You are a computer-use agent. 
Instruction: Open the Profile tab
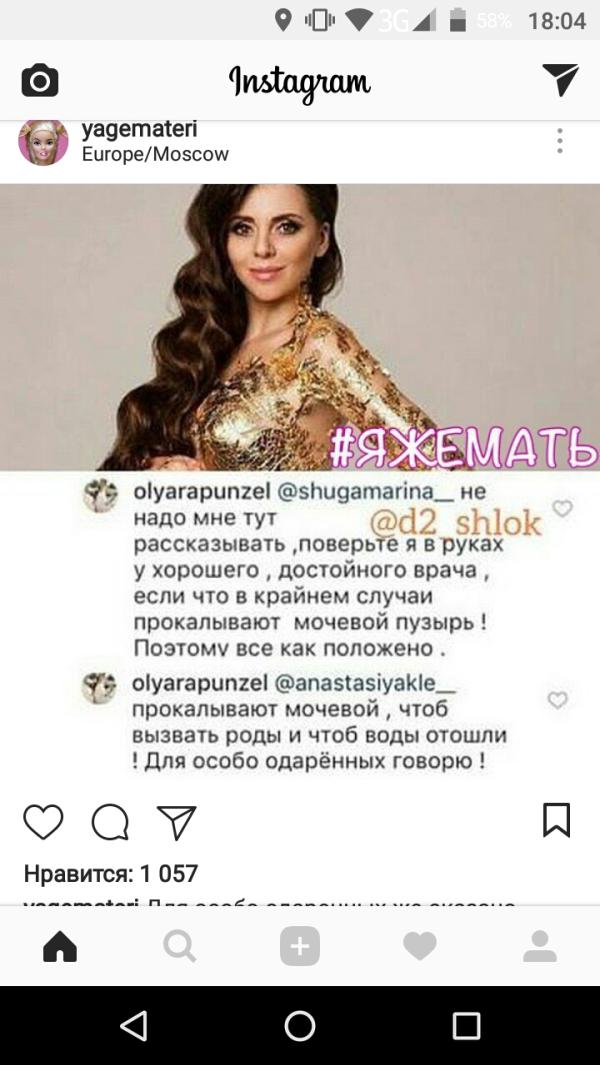pos(540,946)
